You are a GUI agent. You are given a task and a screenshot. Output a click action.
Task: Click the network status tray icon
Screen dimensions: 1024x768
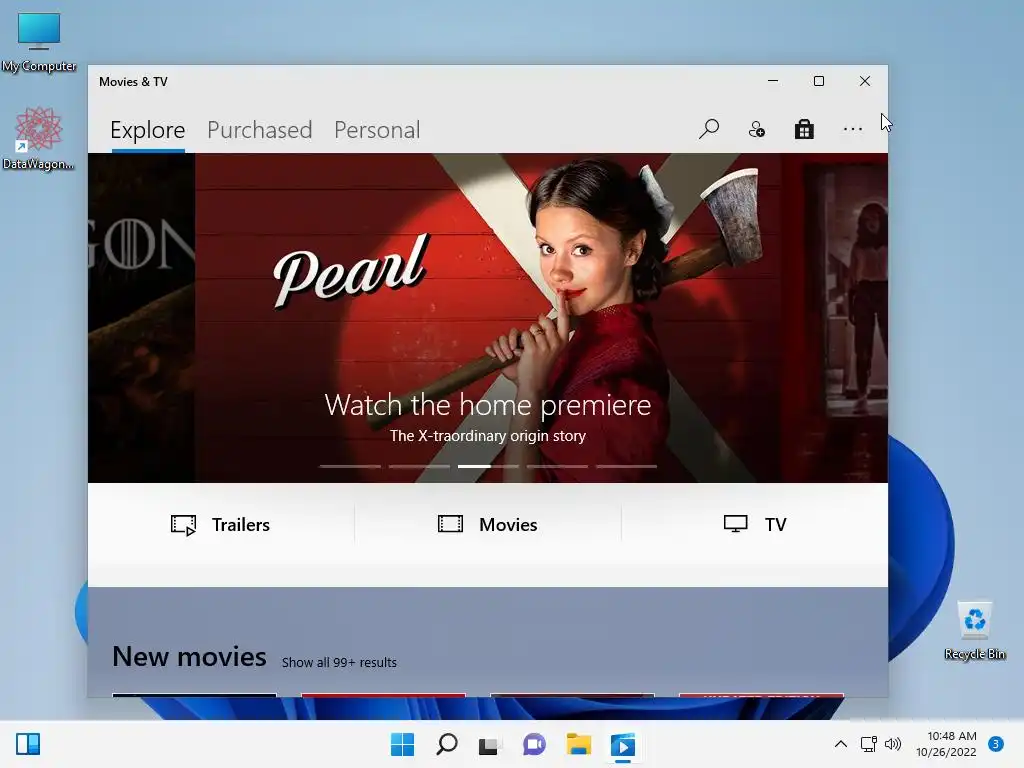[869, 744]
